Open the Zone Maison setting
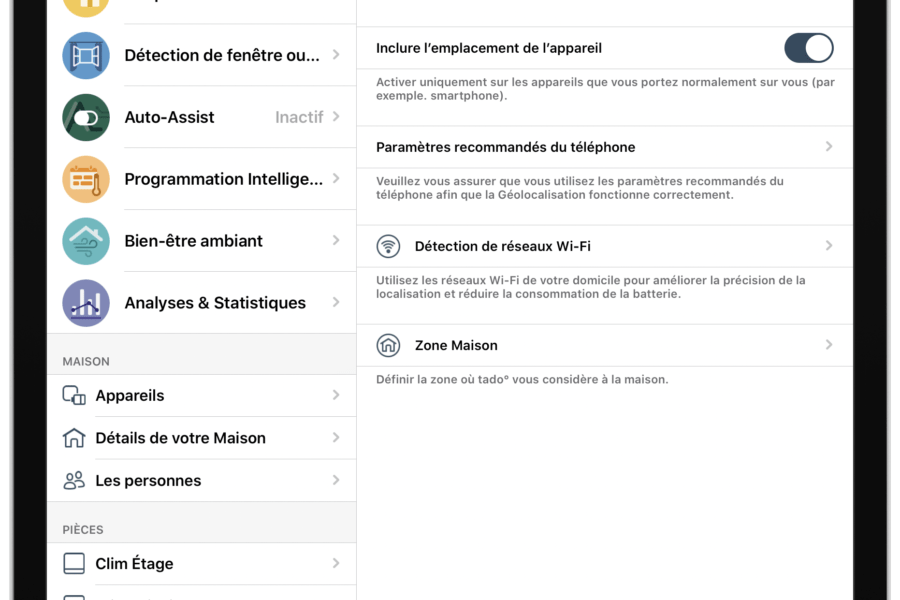Viewport: 900px width, 600px height. (x=604, y=346)
